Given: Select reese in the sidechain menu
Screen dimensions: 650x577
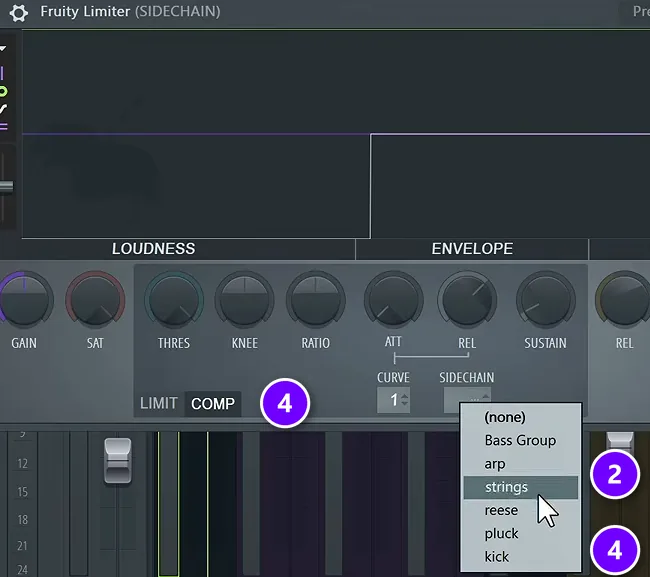Looking at the screenshot, I should tap(520, 510).
